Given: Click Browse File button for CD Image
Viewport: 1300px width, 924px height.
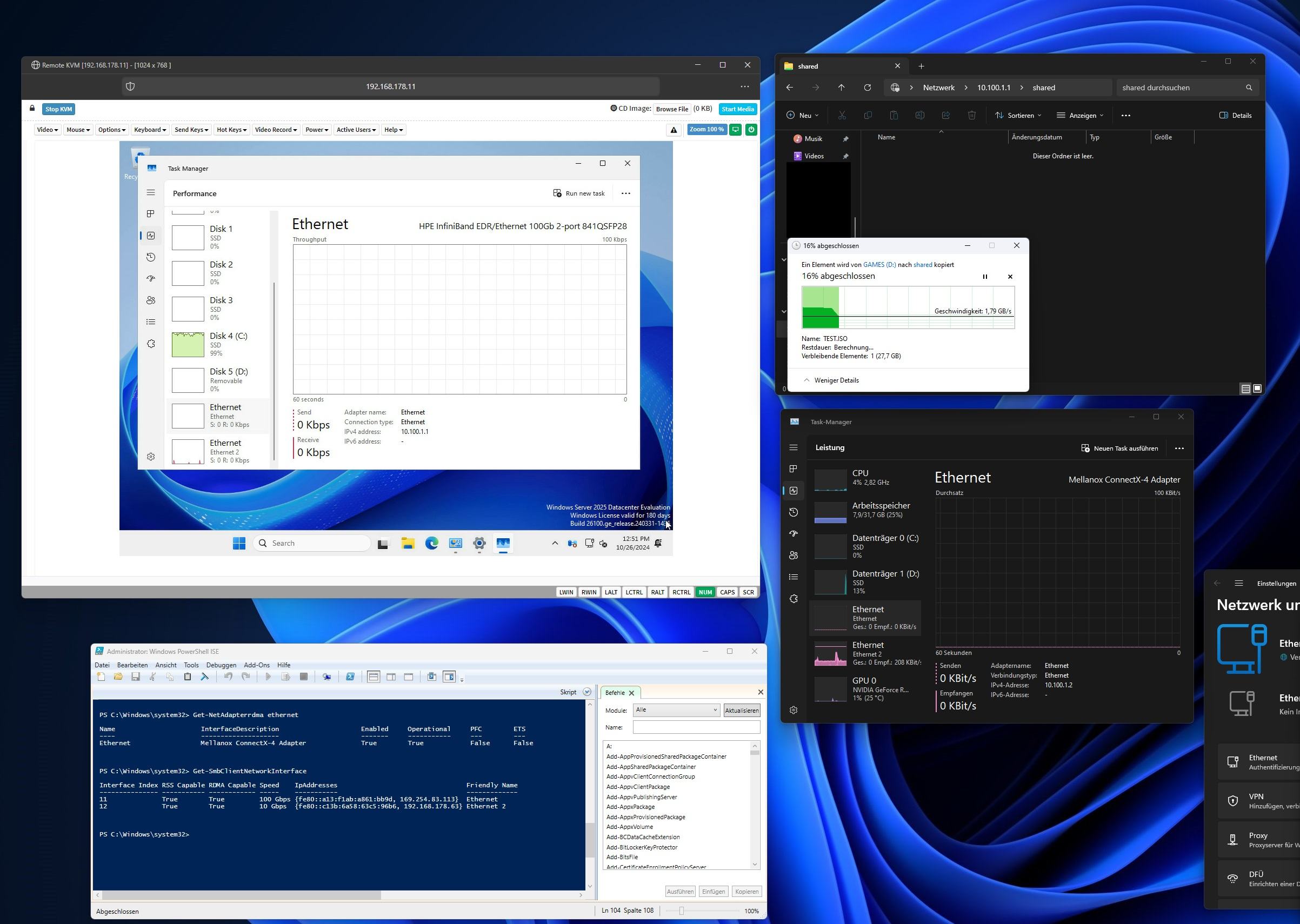Looking at the screenshot, I should click(672, 109).
